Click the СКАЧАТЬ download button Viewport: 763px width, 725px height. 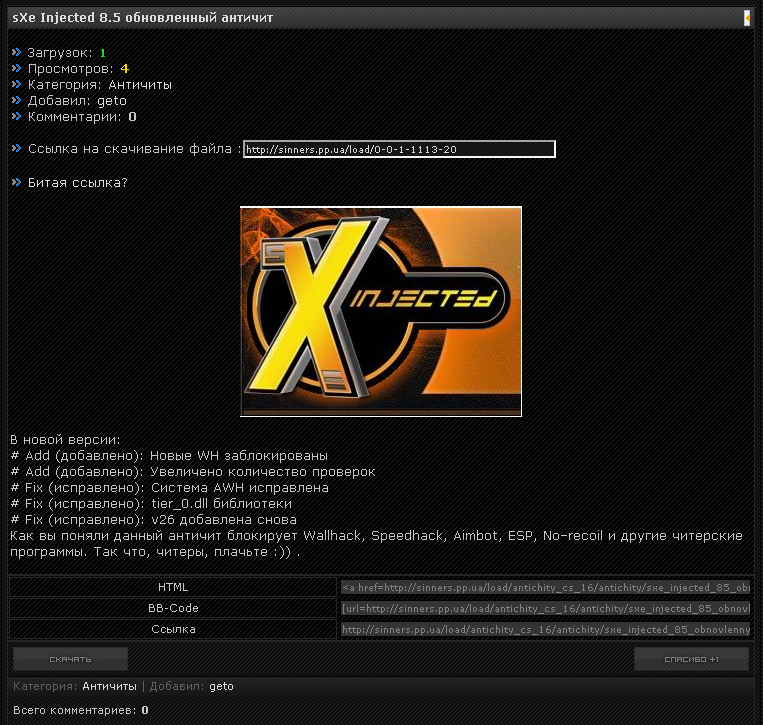click(71, 659)
